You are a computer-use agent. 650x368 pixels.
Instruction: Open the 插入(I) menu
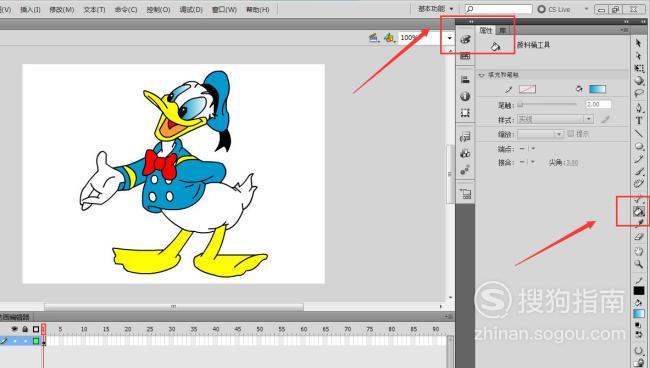click(30, 9)
